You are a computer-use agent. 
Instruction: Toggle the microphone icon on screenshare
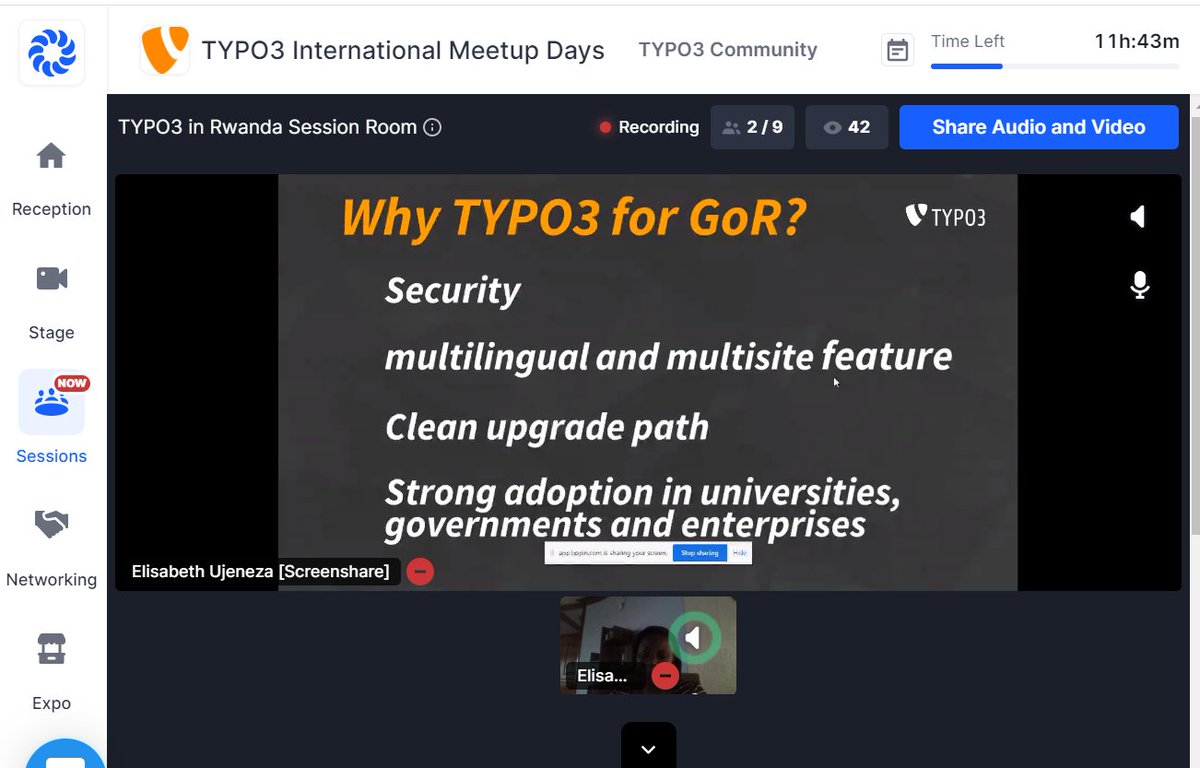(x=1139, y=285)
